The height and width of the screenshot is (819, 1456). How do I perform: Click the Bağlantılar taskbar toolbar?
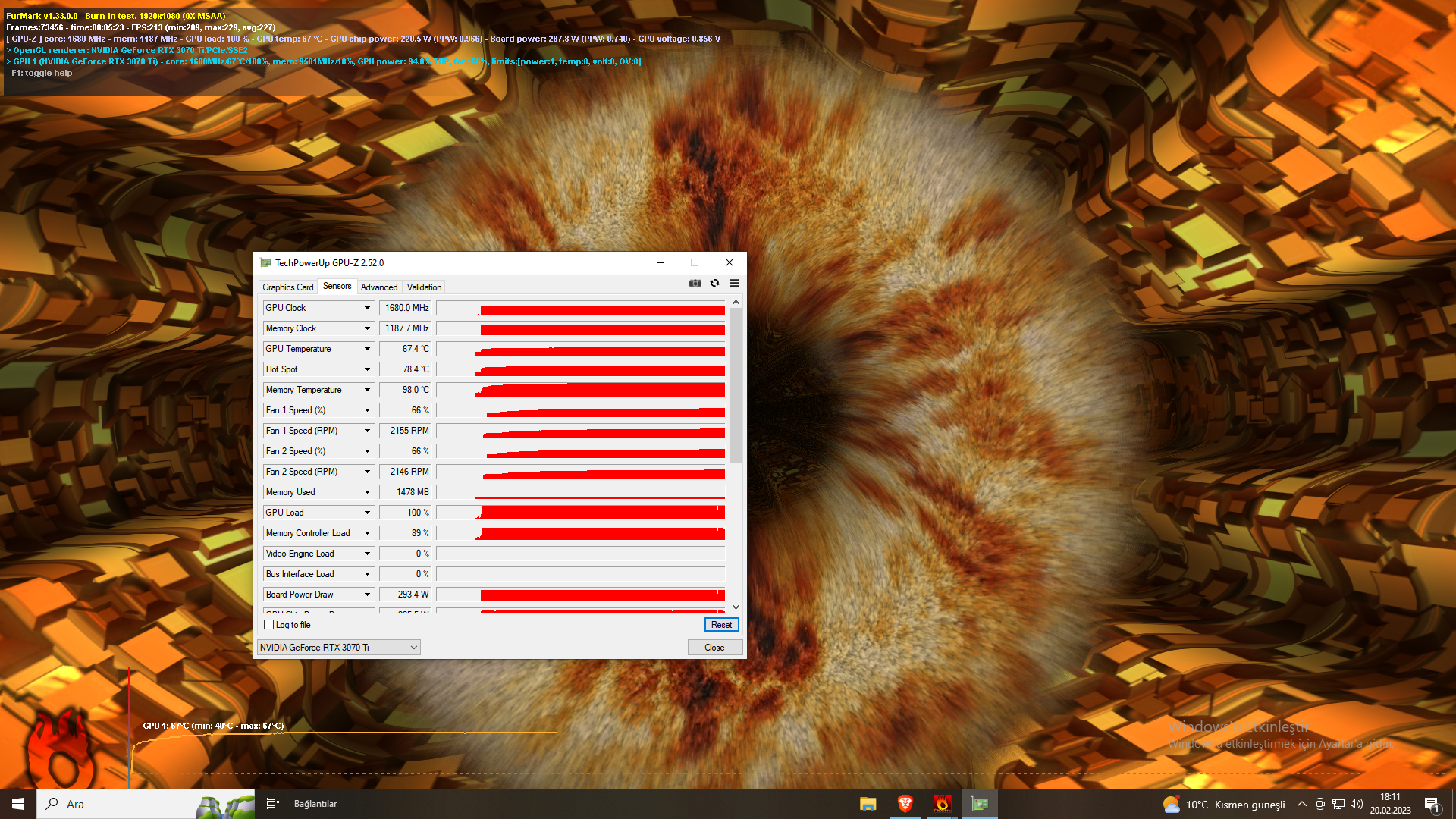315,804
